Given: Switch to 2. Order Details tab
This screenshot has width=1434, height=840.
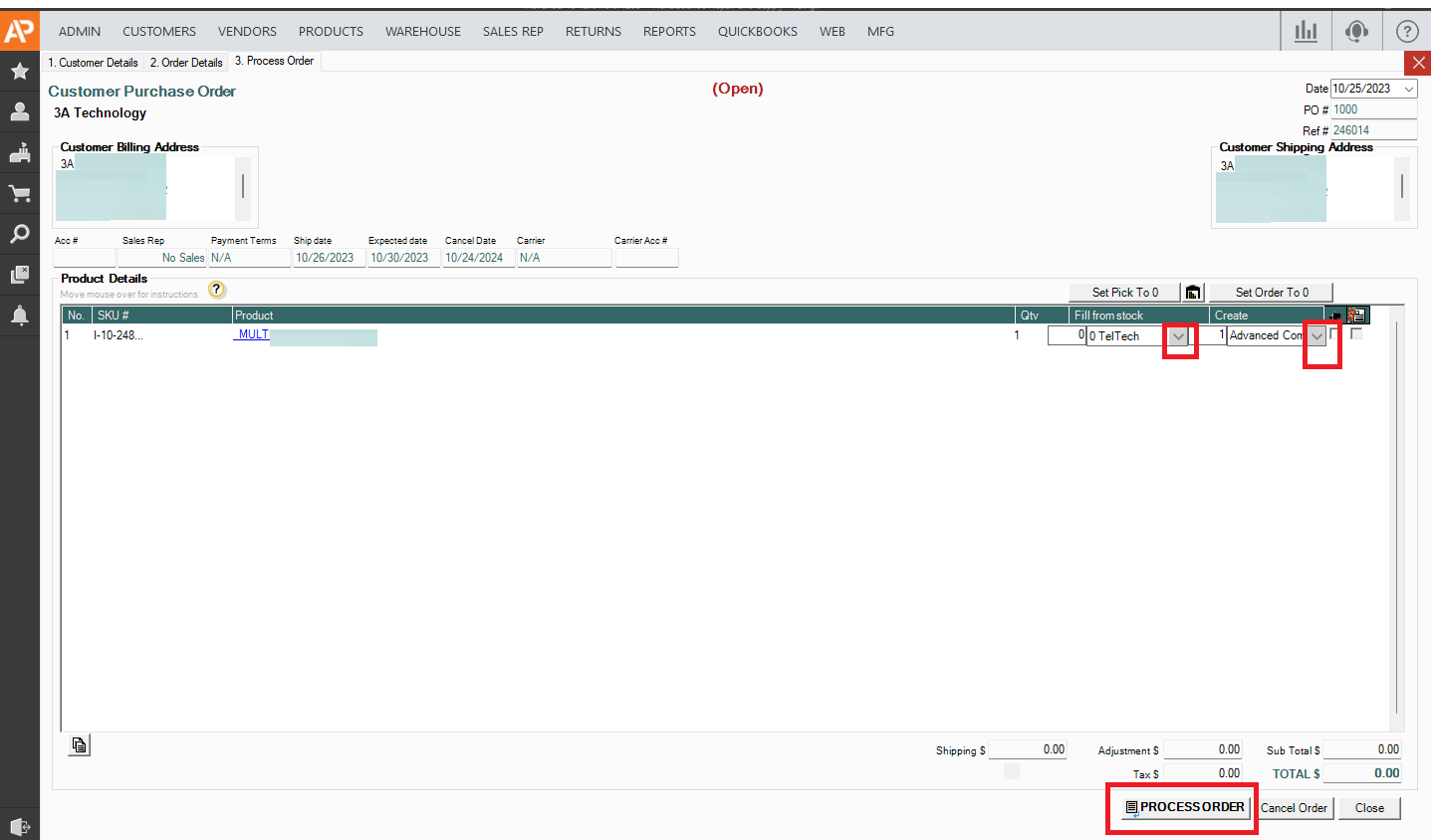Looking at the screenshot, I should 186,63.
